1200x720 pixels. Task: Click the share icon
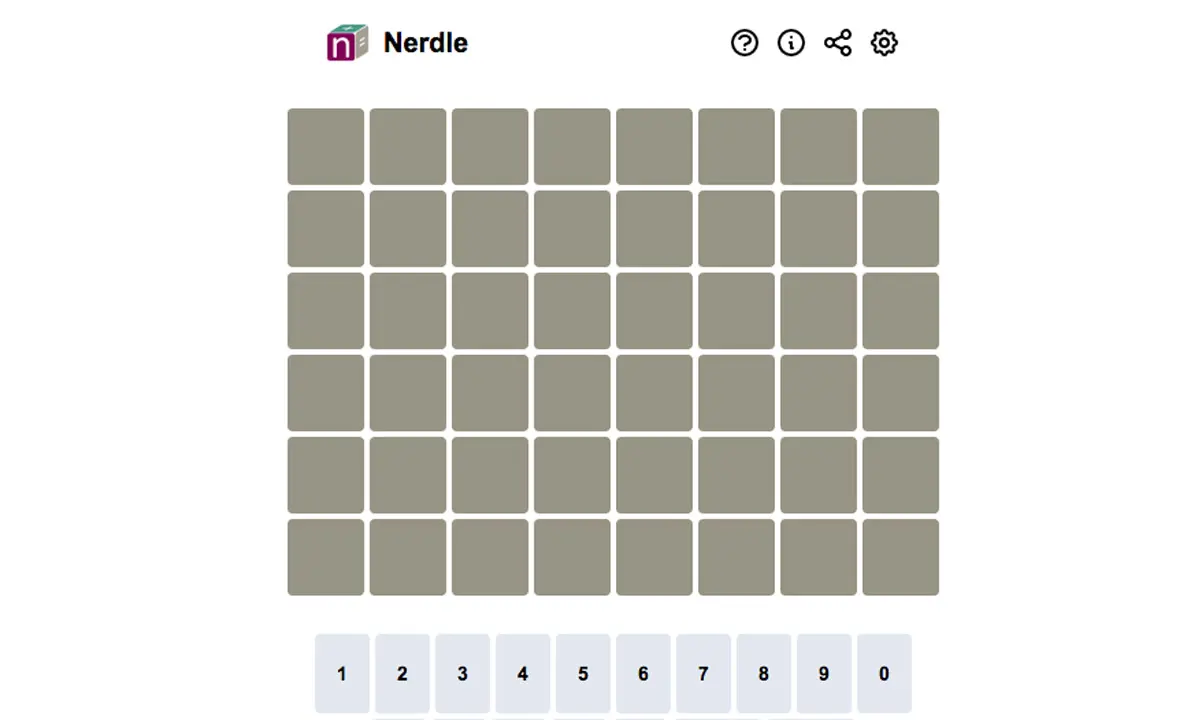838,43
